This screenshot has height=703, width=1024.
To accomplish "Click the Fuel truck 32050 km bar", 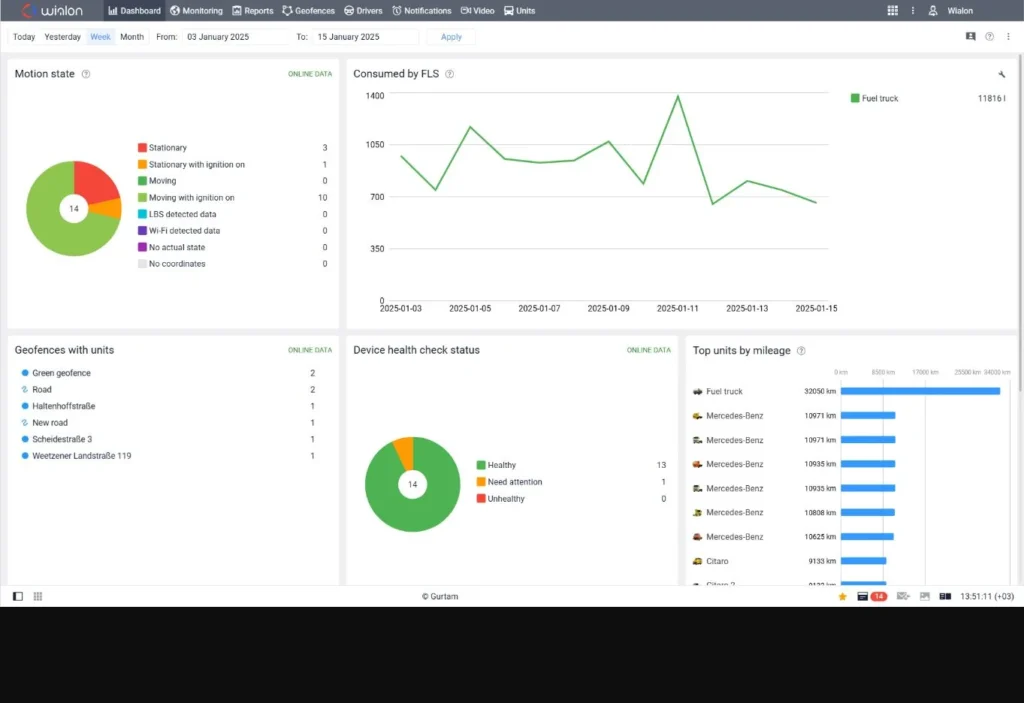I will click(920, 391).
